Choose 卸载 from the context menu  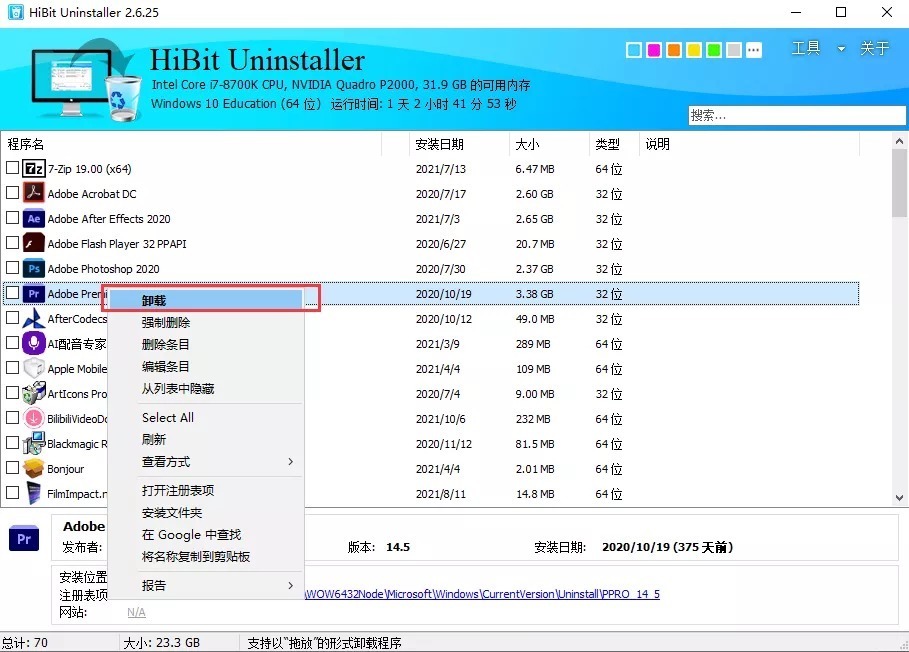[206, 300]
